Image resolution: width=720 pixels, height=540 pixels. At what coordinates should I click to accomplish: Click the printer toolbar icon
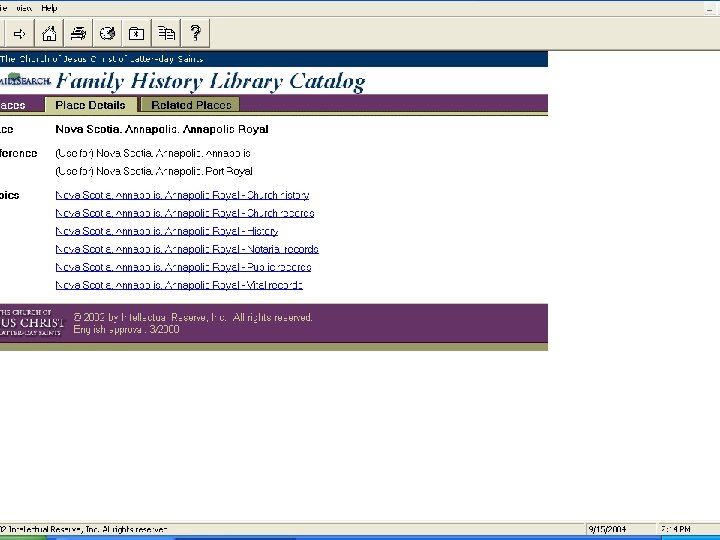[78, 34]
